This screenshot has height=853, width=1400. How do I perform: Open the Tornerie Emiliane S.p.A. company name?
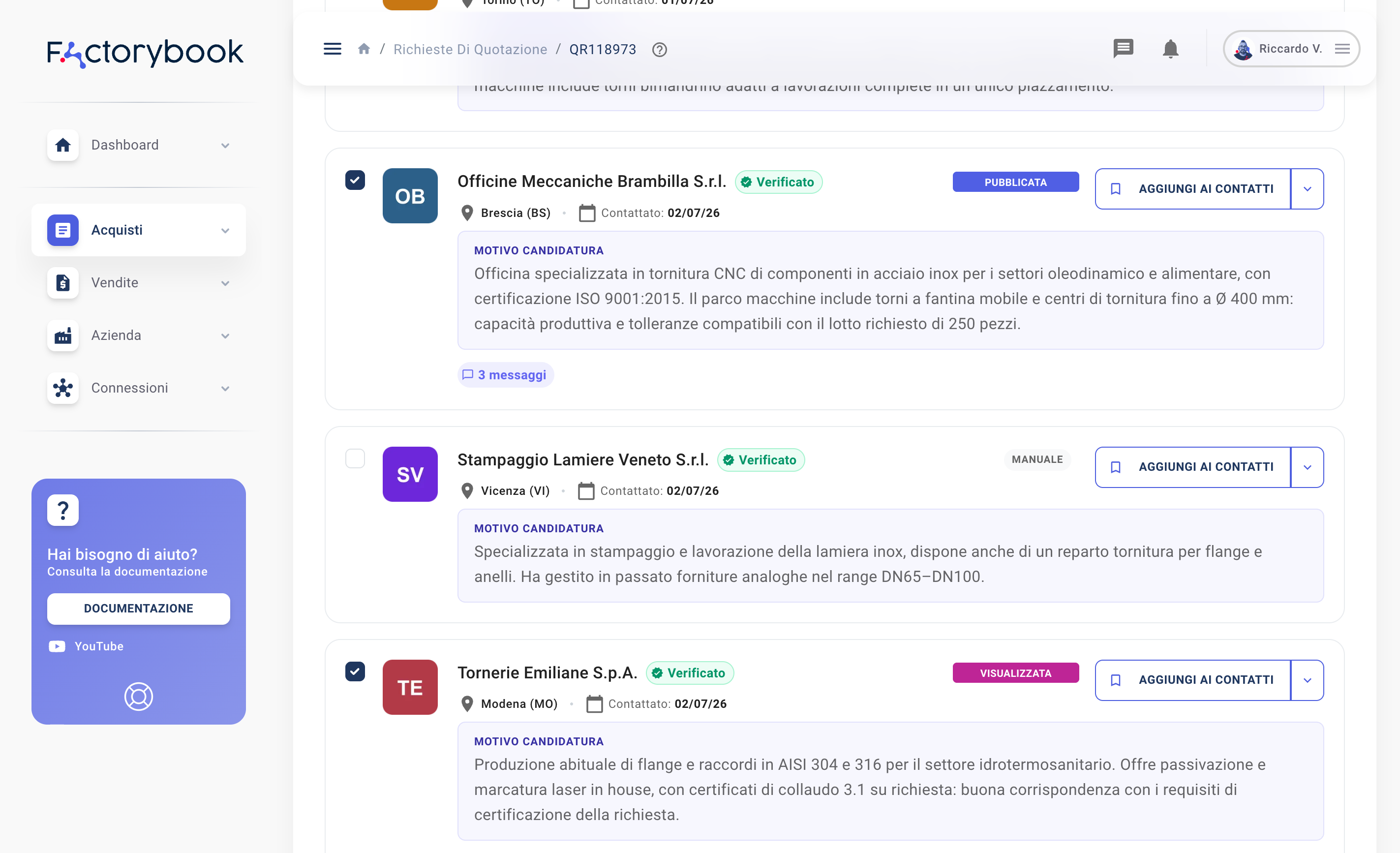pyautogui.click(x=547, y=673)
